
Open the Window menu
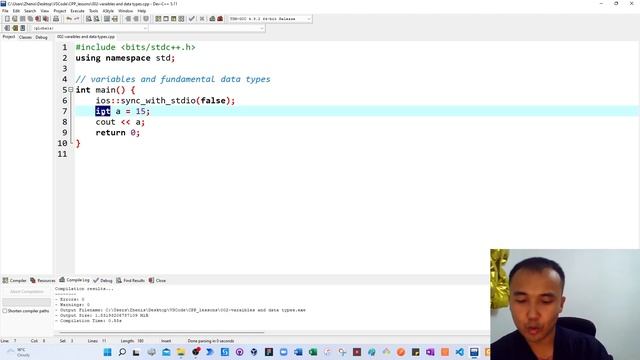(125, 11)
